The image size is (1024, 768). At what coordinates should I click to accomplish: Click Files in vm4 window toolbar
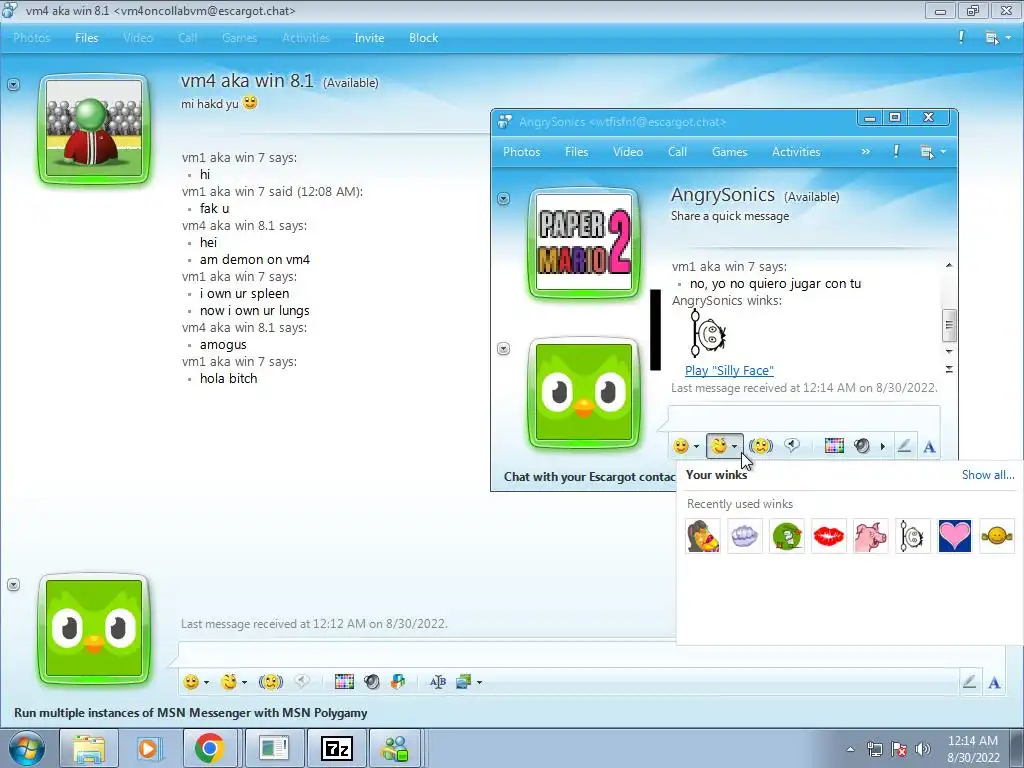(x=86, y=38)
